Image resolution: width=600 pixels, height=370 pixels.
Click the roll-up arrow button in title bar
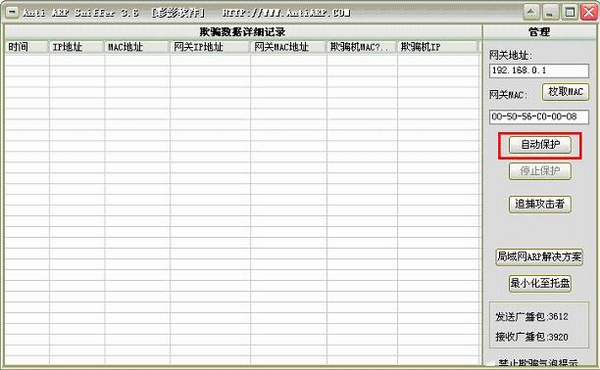point(531,12)
